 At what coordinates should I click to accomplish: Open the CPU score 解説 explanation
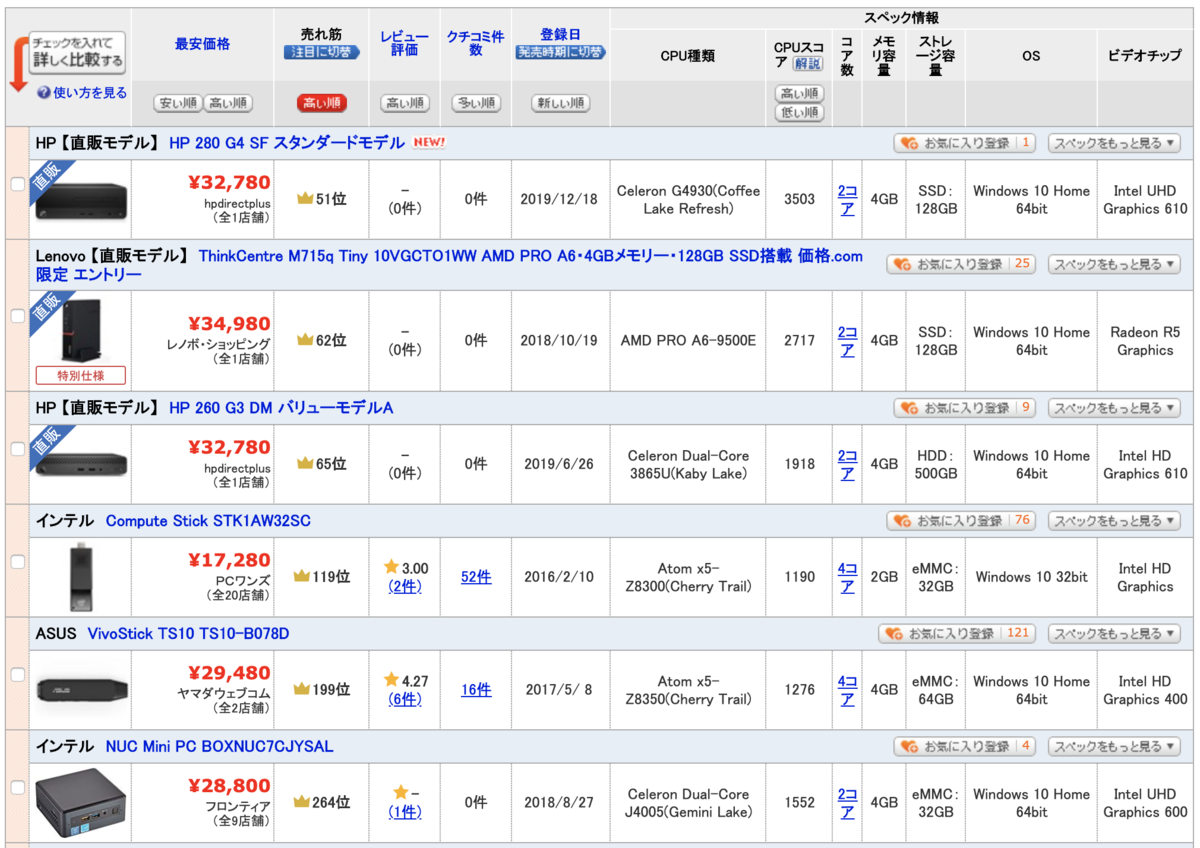click(x=808, y=64)
